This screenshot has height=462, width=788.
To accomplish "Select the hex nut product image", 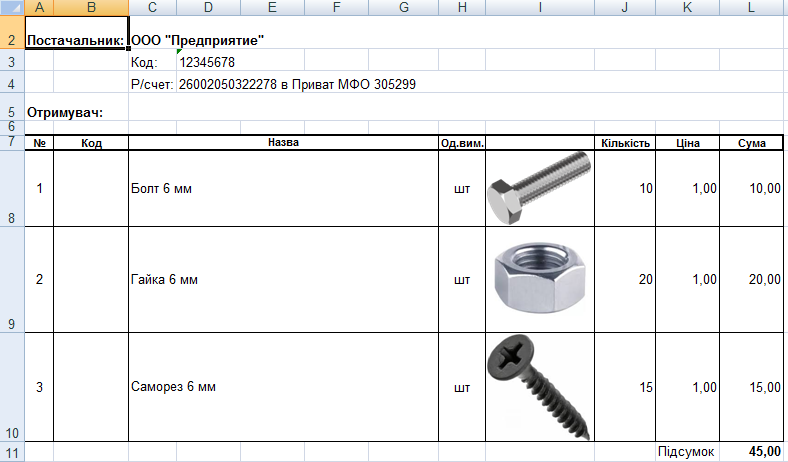I will 538,279.
